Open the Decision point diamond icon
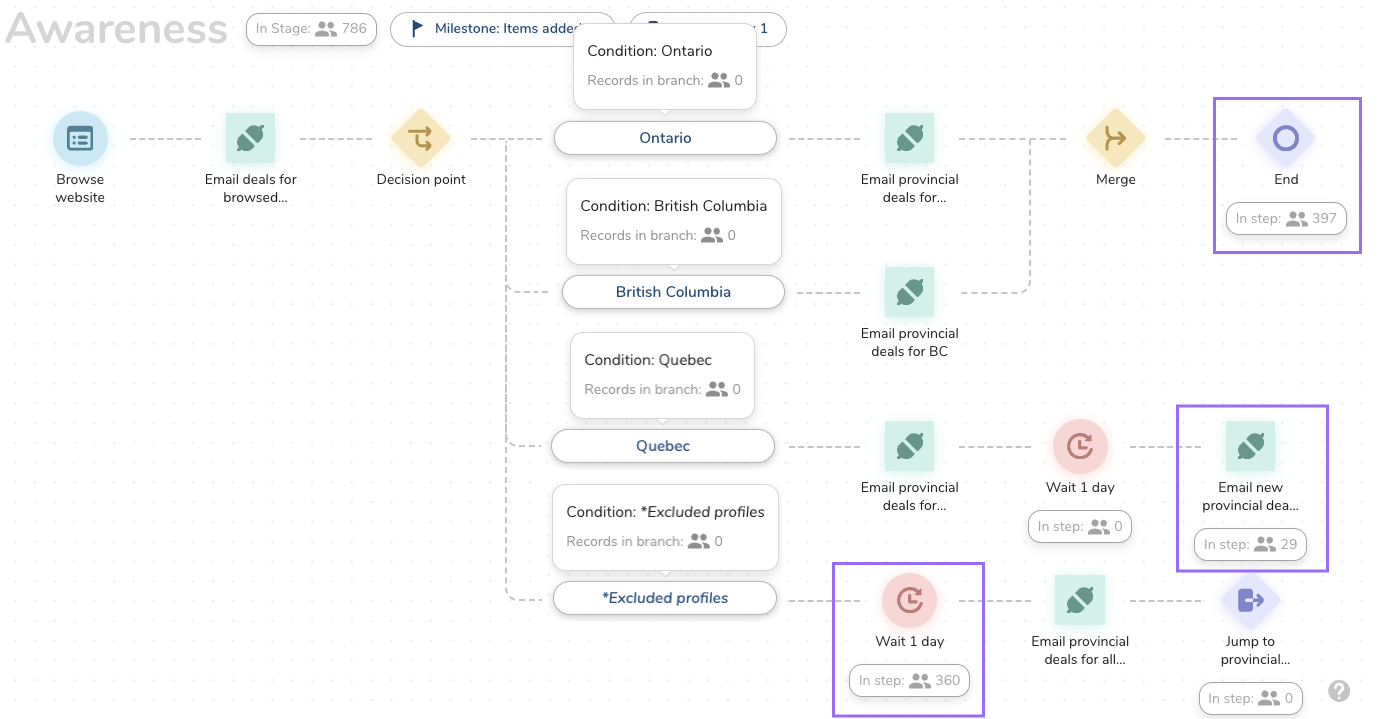The width and height of the screenshot is (1379, 719). [x=421, y=138]
